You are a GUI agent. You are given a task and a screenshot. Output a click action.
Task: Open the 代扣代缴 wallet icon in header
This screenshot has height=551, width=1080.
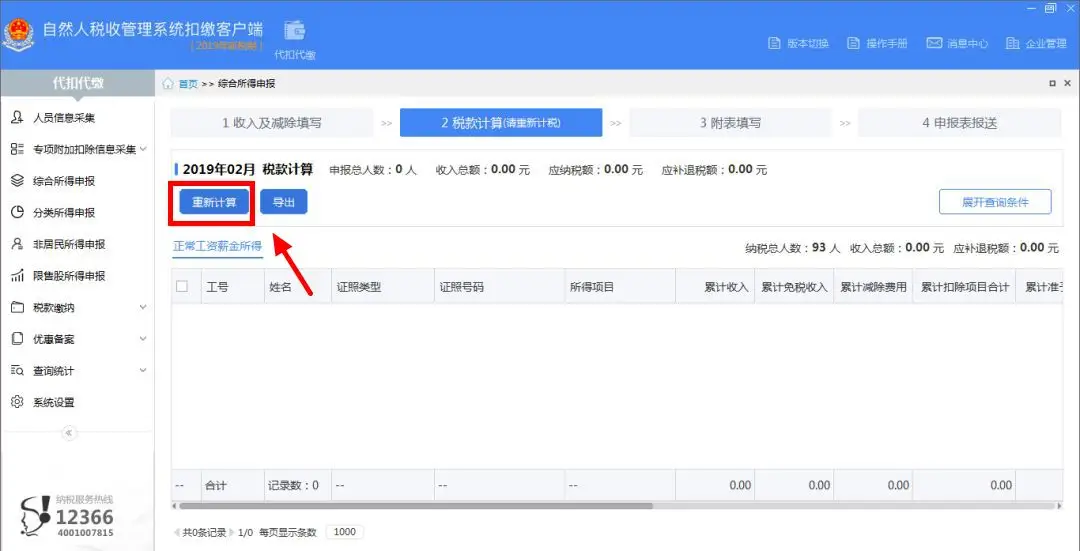click(x=295, y=30)
